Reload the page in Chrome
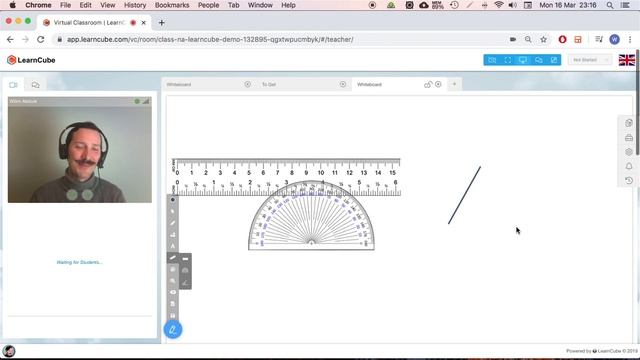This screenshot has width=640, height=360. pyautogui.click(x=40, y=40)
